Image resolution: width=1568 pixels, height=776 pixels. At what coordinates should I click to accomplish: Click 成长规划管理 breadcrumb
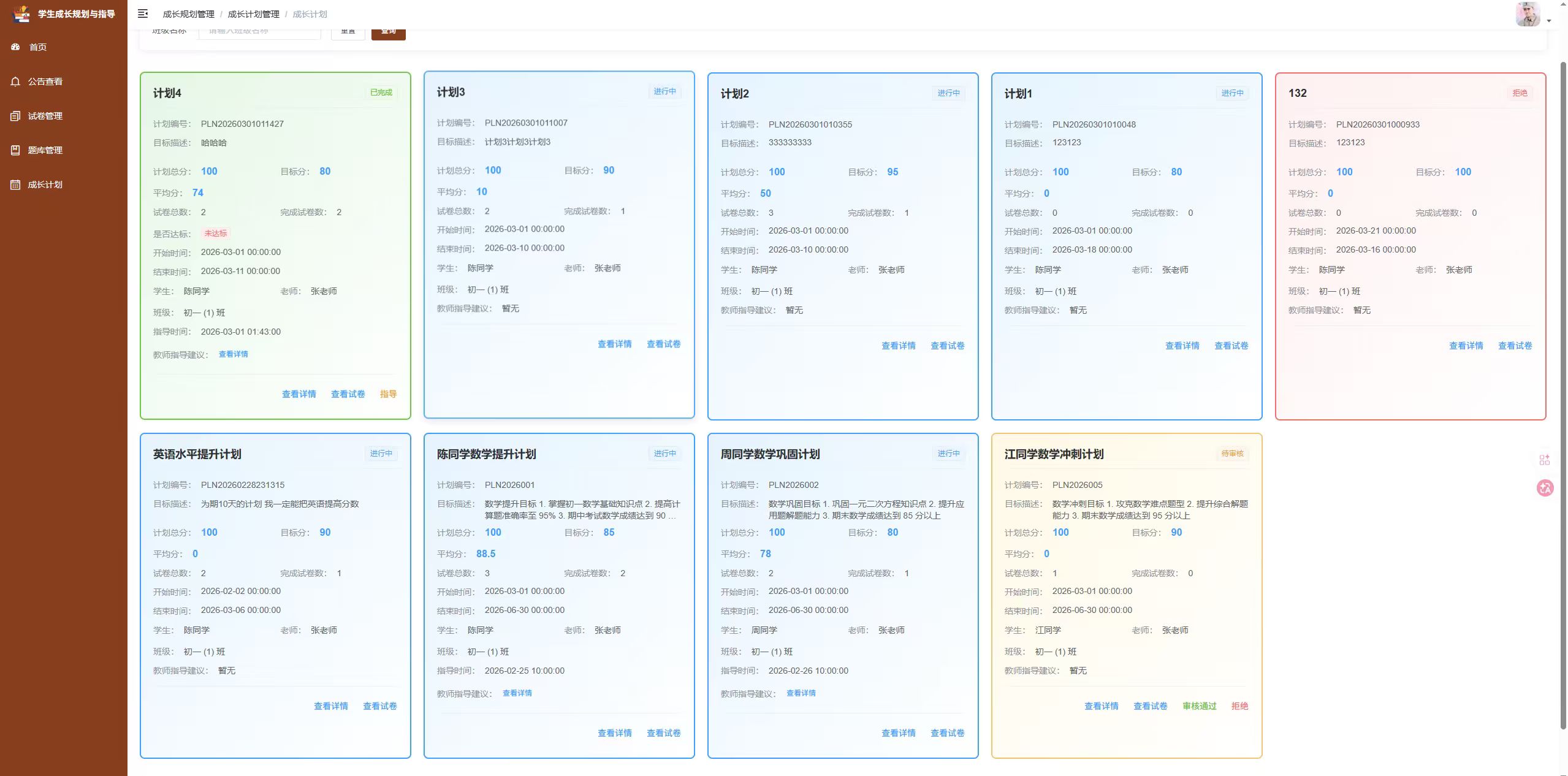coord(188,14)
